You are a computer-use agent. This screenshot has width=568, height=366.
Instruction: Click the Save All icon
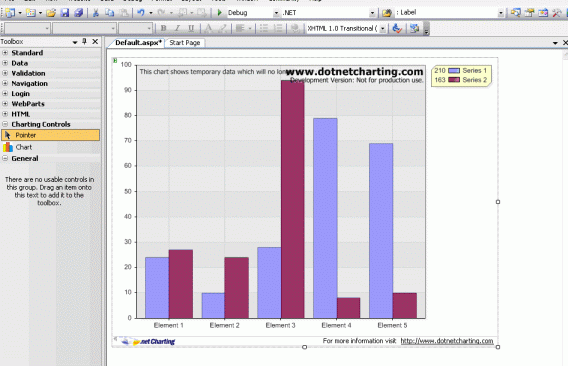pyautogui.click(x=78, y=13)
